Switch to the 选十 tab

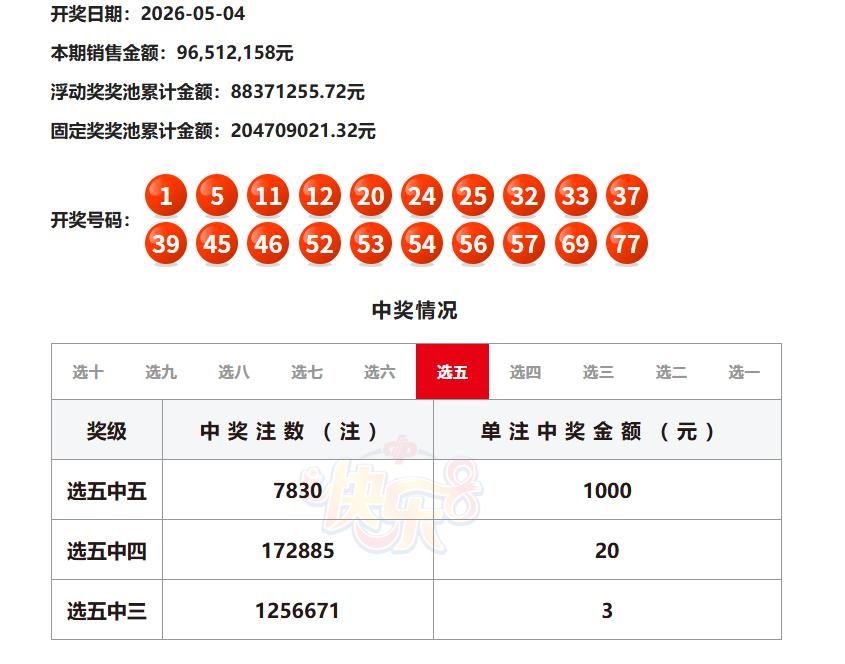click(88, 372)
